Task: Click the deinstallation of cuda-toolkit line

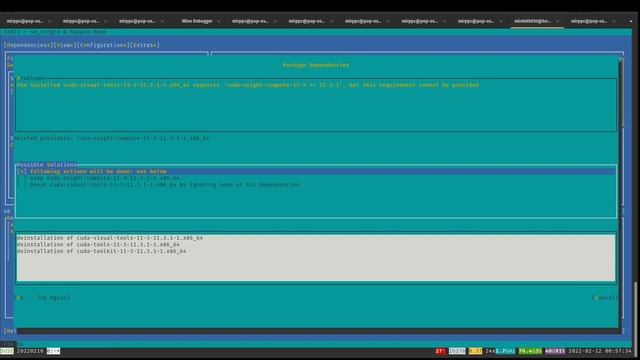Action: pos(102,251)
